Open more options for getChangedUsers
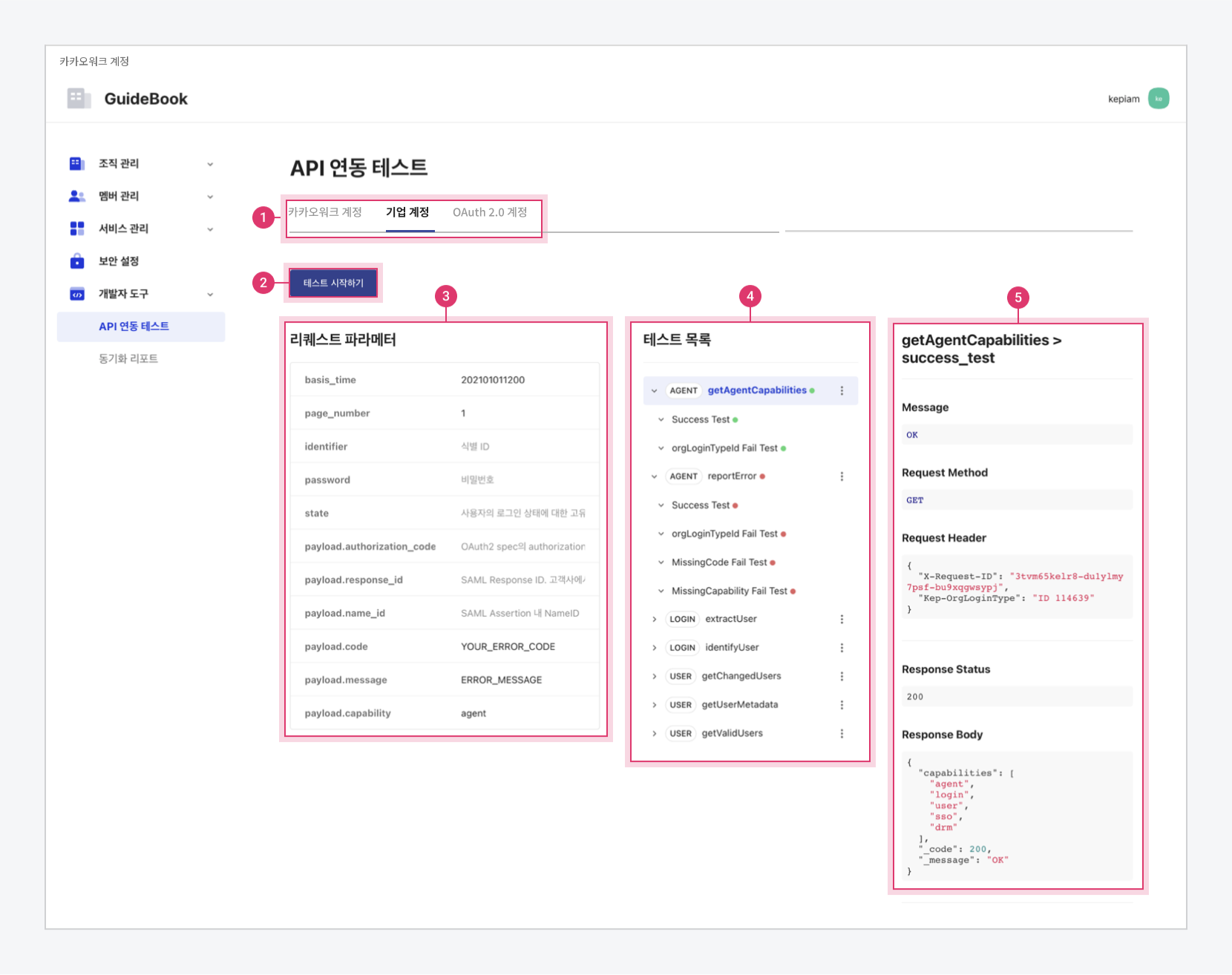Image resolution: width=1232 pixels, height=975 pixels. pyautogui.click(x=842, y=676)
